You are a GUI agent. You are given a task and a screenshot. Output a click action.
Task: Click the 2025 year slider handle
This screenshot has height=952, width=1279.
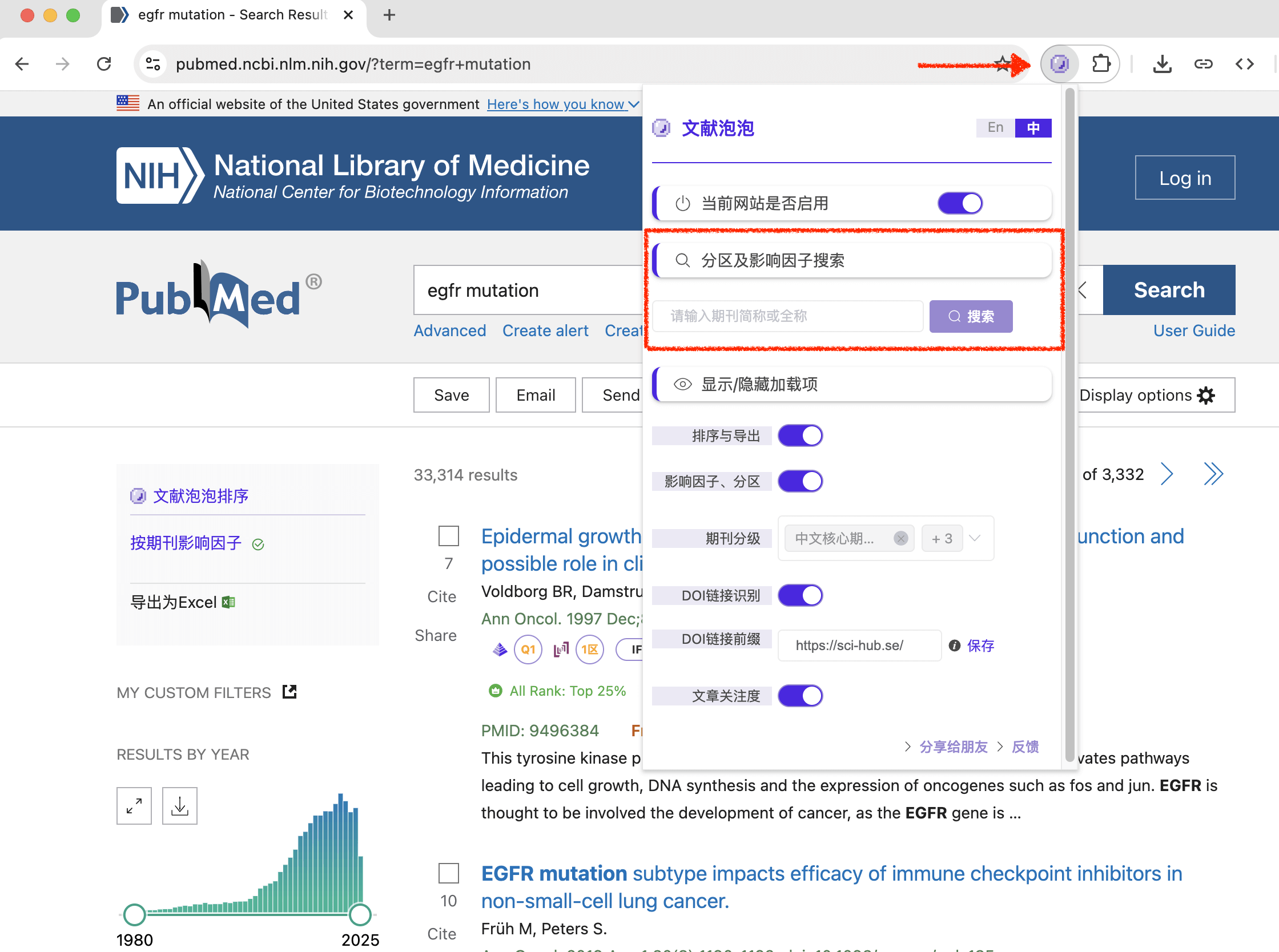click(360, 914)
